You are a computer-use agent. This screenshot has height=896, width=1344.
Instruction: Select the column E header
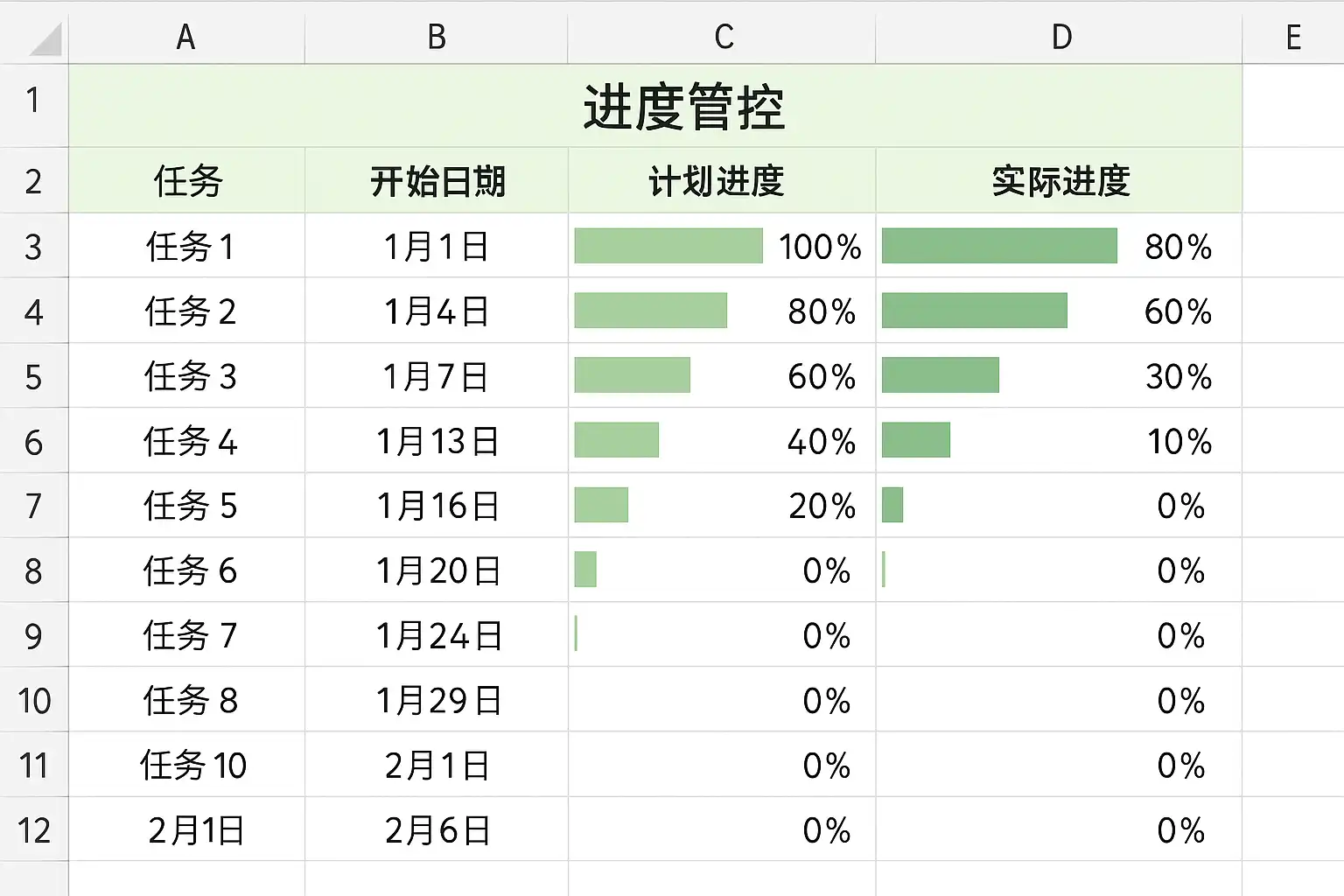(x=1292, y=38)
